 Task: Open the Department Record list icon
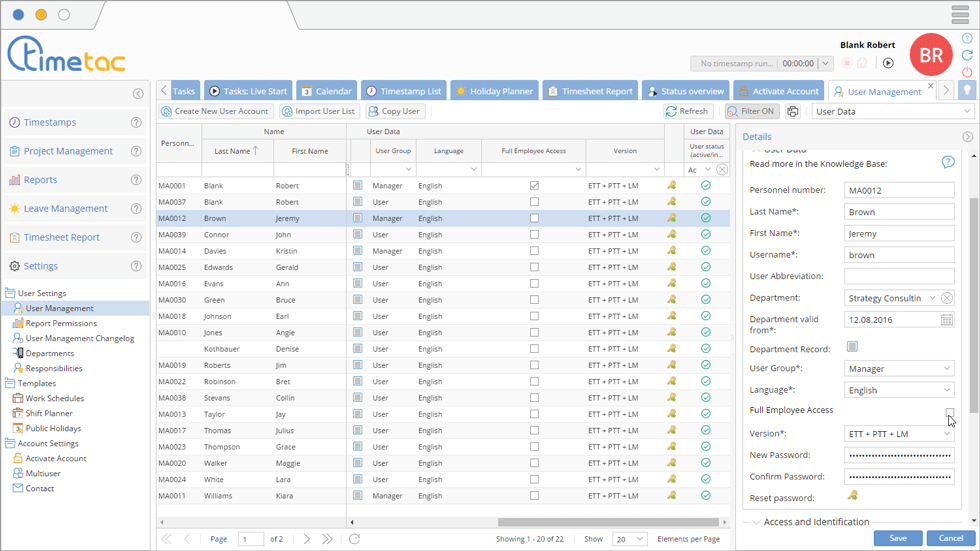pyautogui.click(x=852, y=347)
